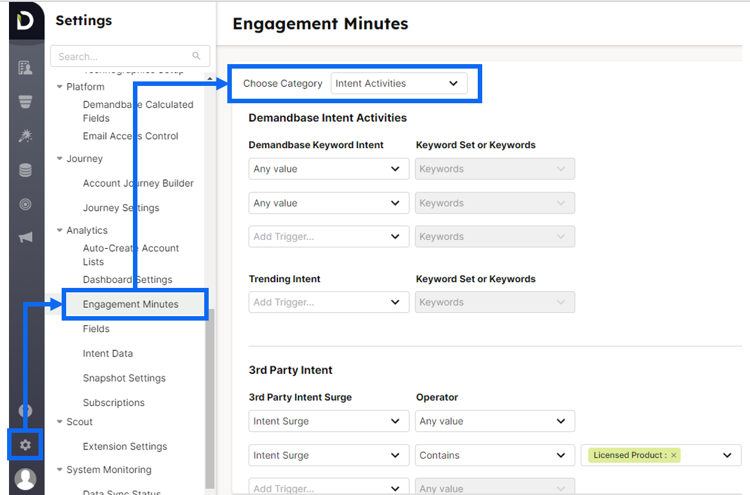
Task: Open Demandbase Calculated Fields settings
Action: [x=138, y=111]
